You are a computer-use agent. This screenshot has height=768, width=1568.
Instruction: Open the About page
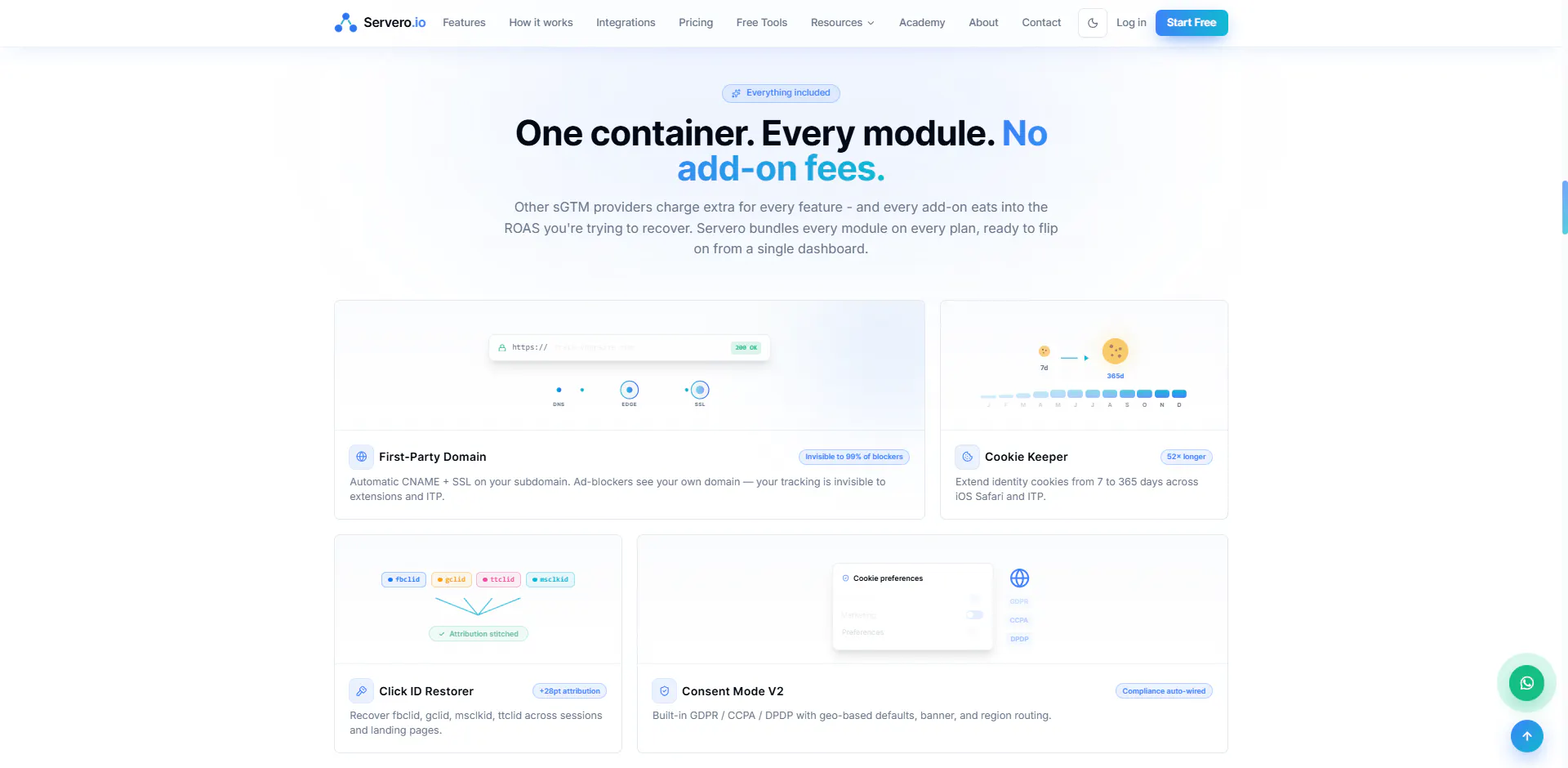point(983,23)
